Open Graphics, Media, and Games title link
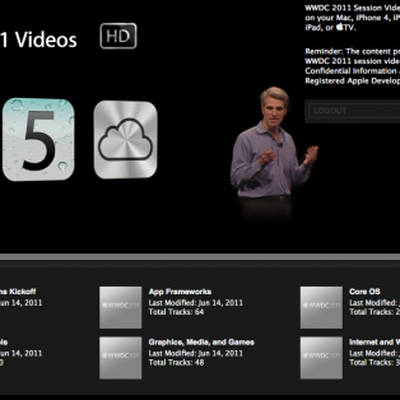 (201, 342)
